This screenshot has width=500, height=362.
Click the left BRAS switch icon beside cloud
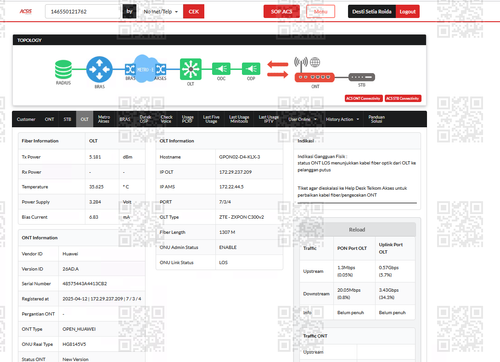(130, 69)
